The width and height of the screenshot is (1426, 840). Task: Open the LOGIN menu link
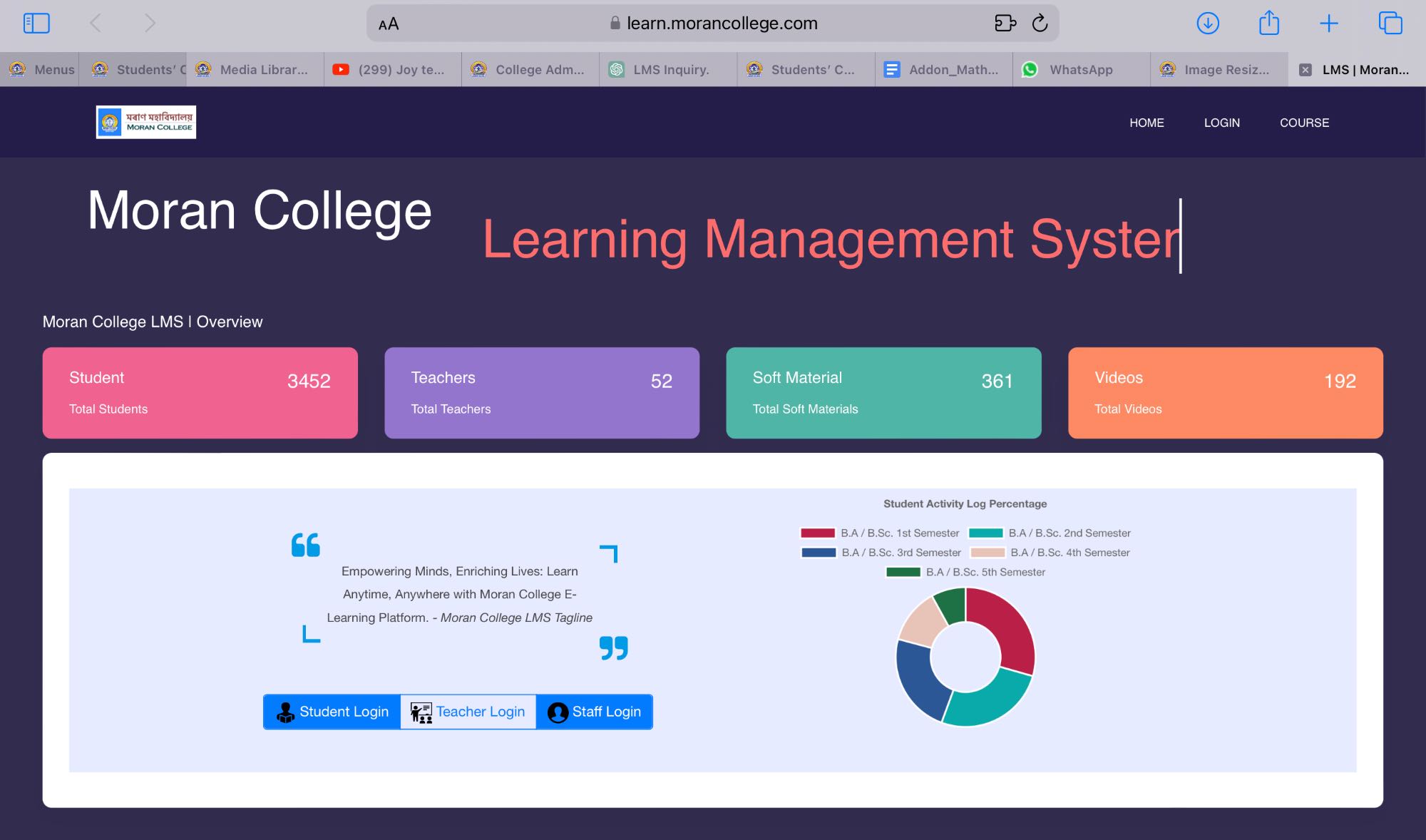[x=1222, y=123]
